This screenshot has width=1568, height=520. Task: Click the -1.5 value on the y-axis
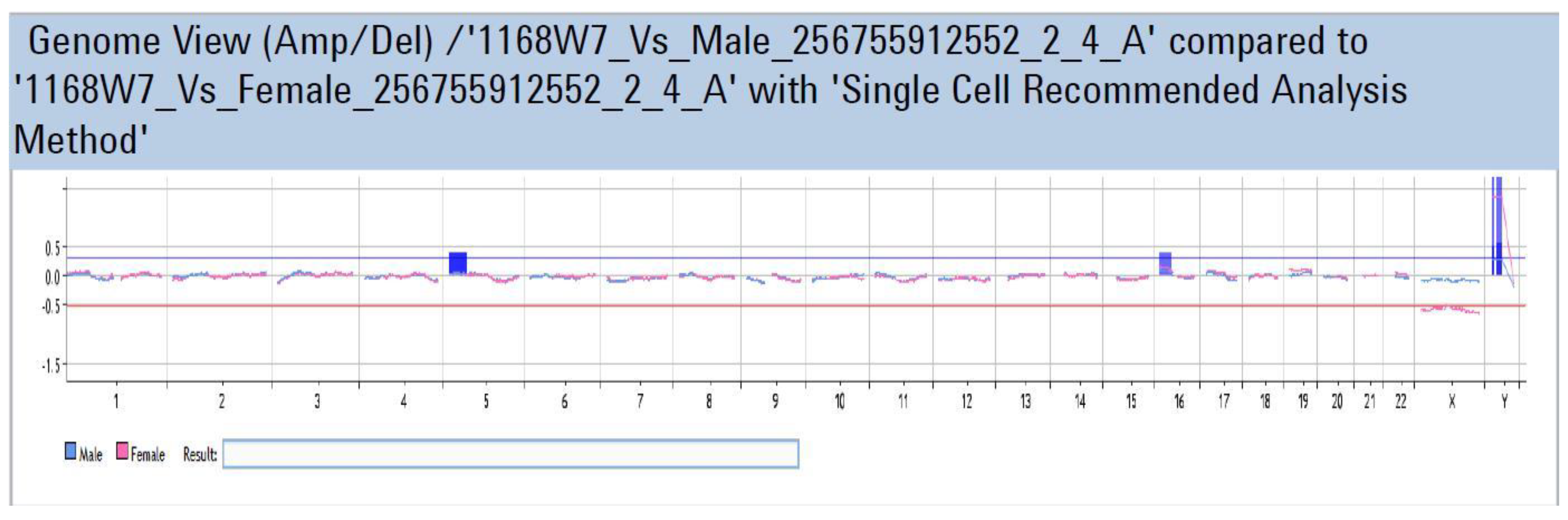[50, 366]
